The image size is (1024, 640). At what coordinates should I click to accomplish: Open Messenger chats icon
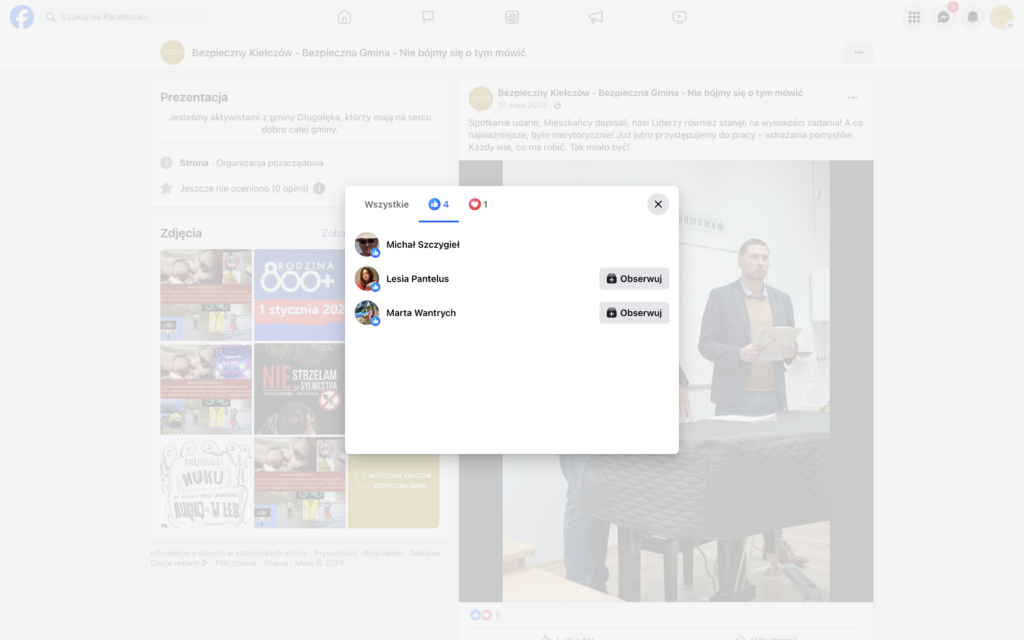point(944,17)
